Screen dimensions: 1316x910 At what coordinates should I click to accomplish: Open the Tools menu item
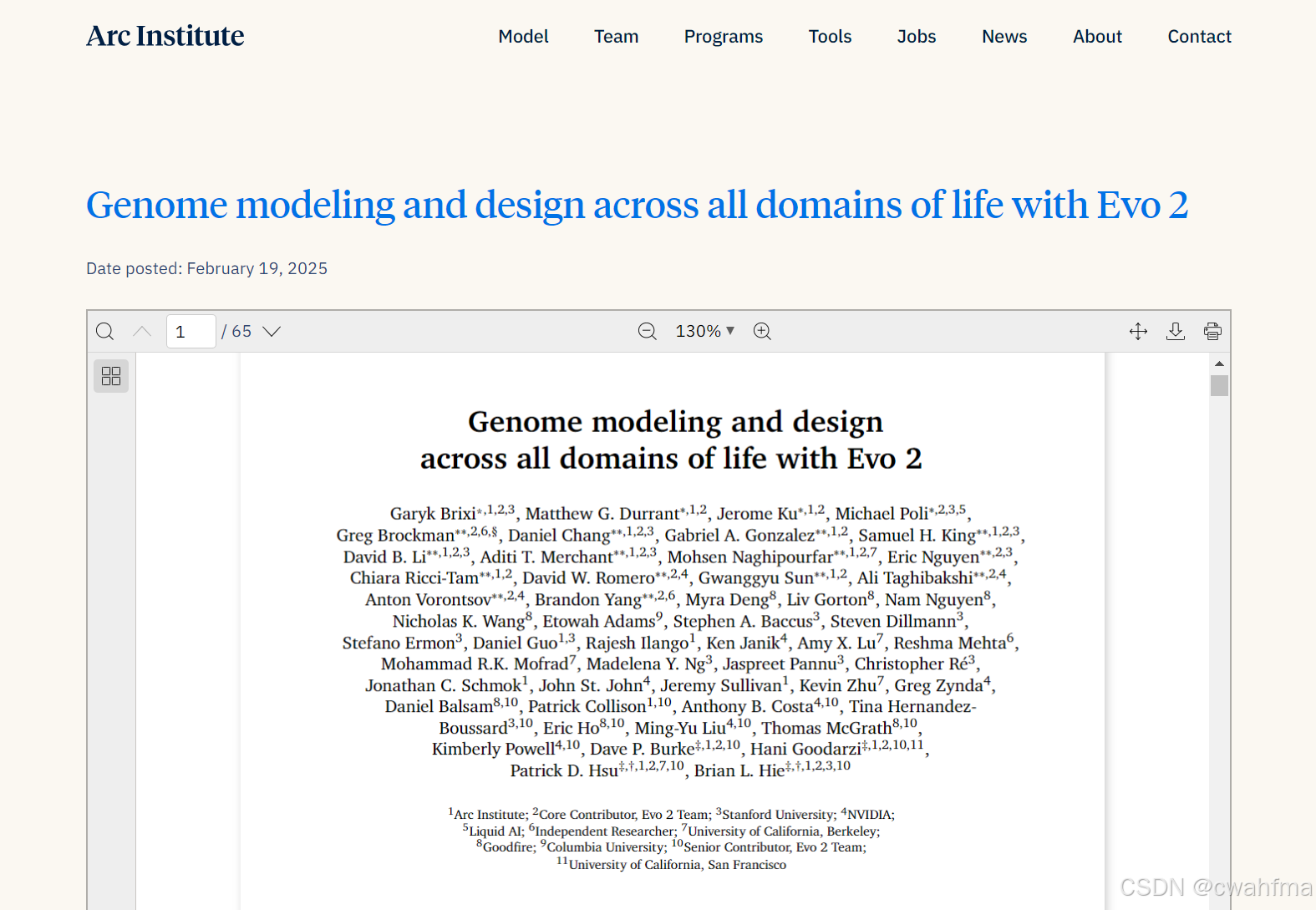830,37
